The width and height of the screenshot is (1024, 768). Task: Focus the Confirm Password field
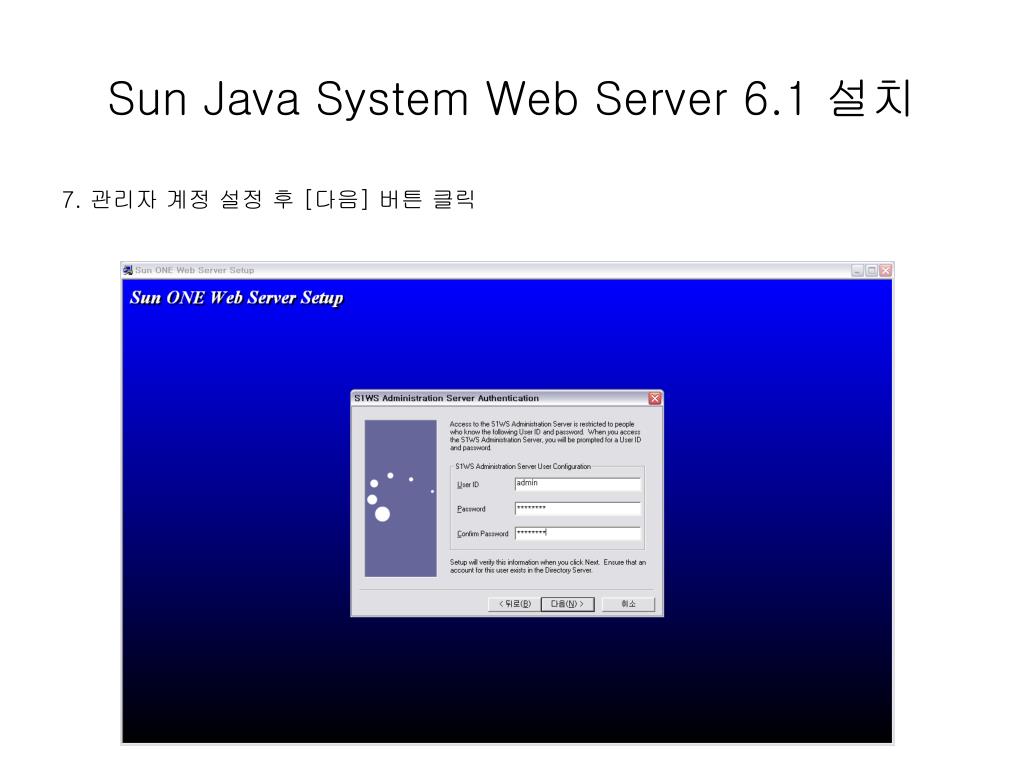pos(577,534)
